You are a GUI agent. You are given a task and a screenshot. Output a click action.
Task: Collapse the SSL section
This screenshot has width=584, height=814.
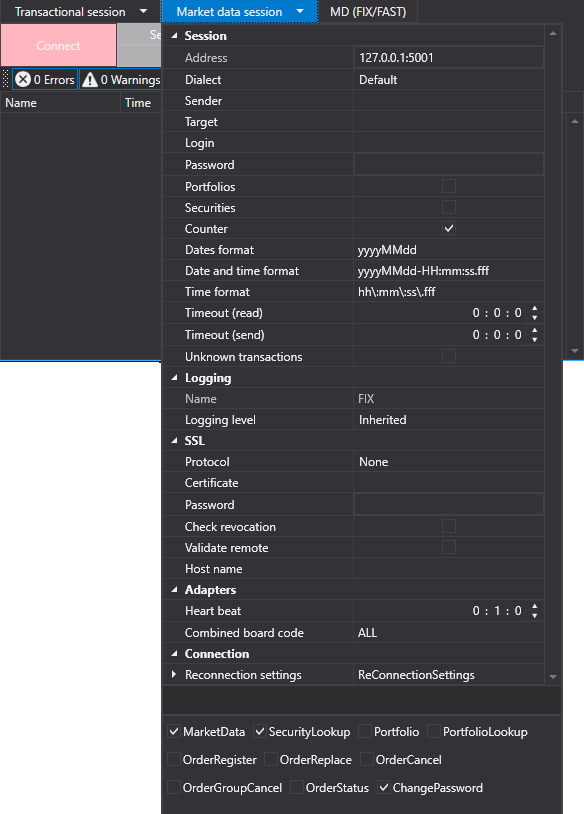(174, 441)
